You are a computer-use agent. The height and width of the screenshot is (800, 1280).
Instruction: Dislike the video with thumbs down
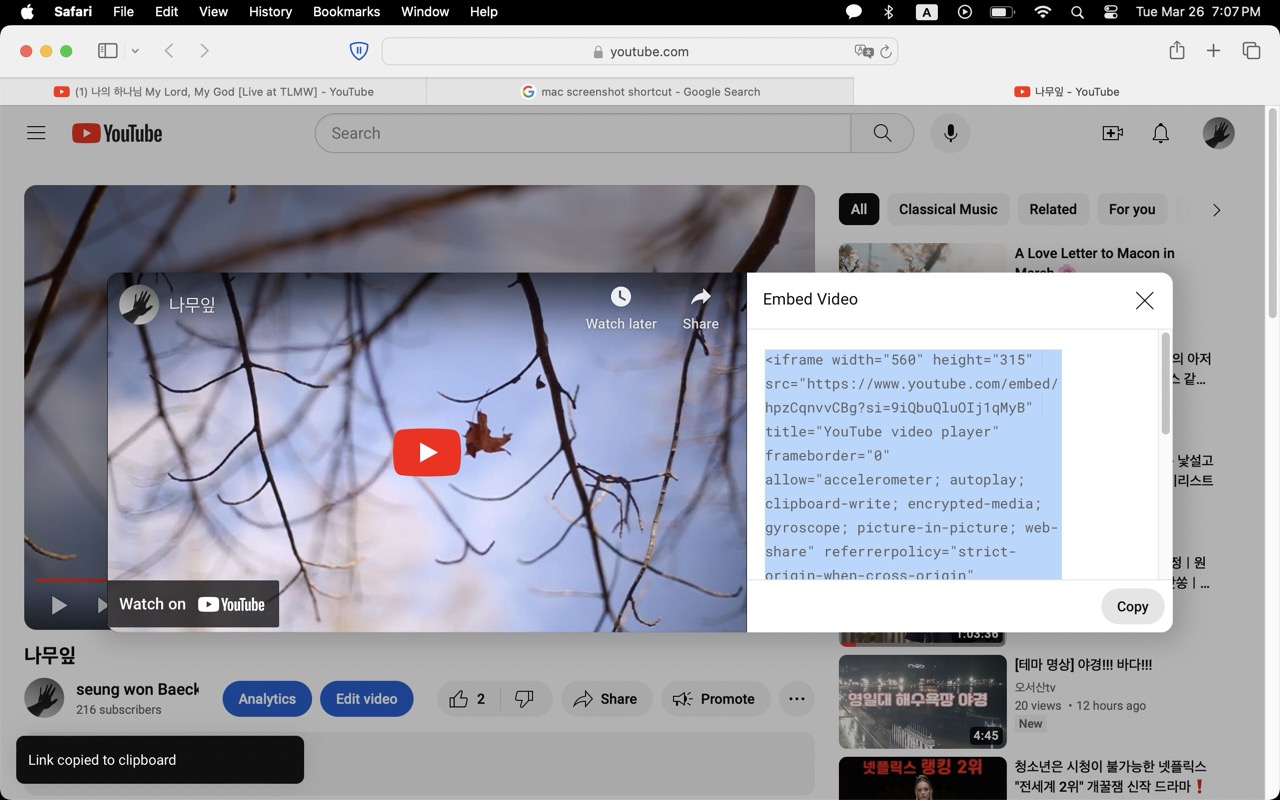click(x=524, y=699)
